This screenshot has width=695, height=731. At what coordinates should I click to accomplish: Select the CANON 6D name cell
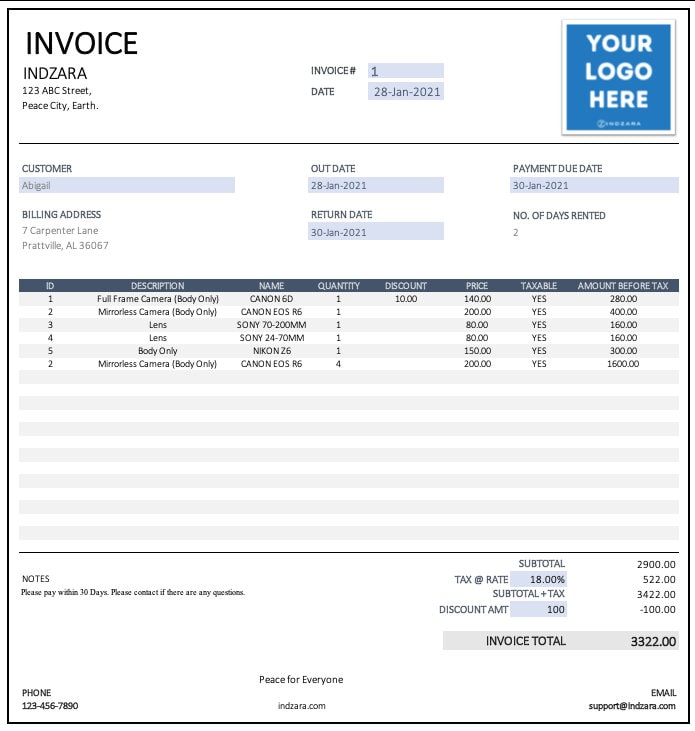pos(271,298)
